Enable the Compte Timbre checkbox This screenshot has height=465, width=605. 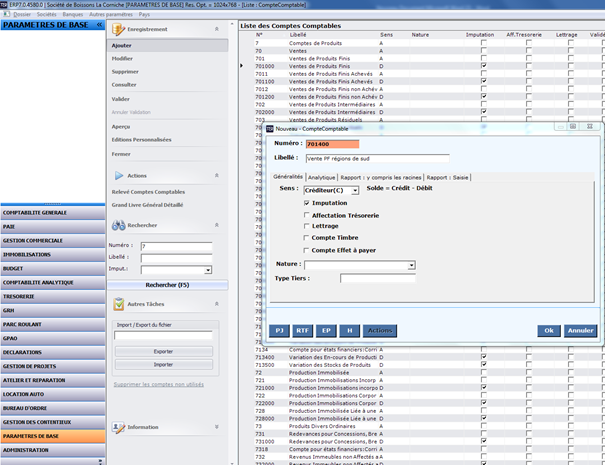click(x=306, y=238)
